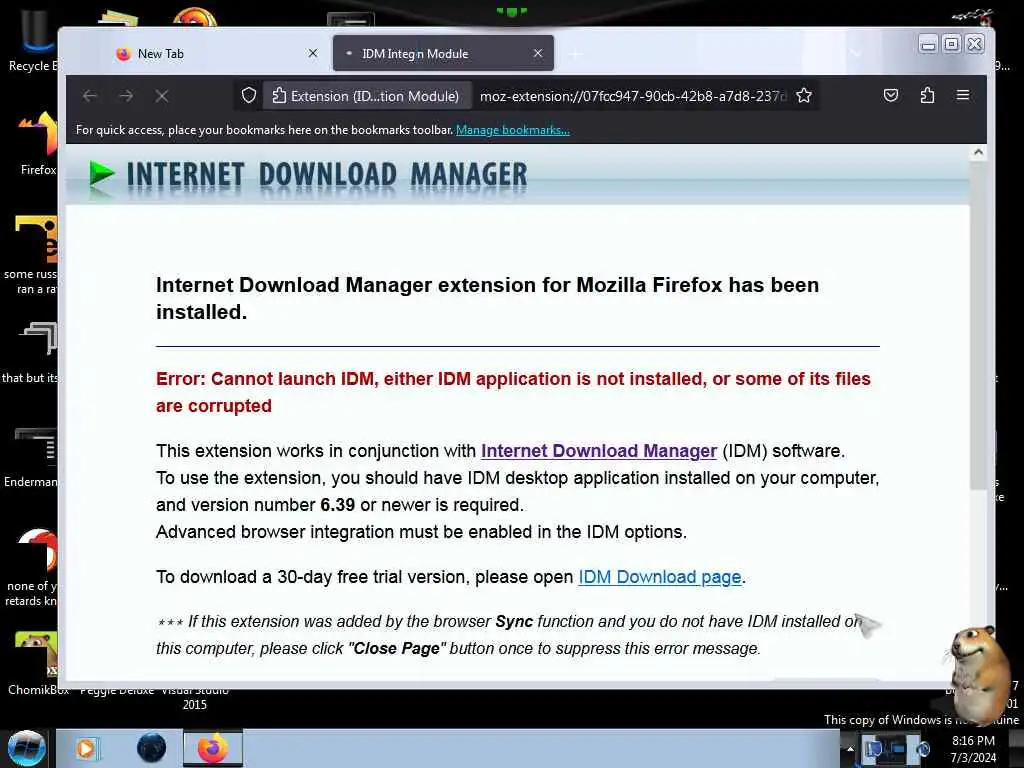Show hidden system tray icons
Screen dimensions: 1024x768
850,749
